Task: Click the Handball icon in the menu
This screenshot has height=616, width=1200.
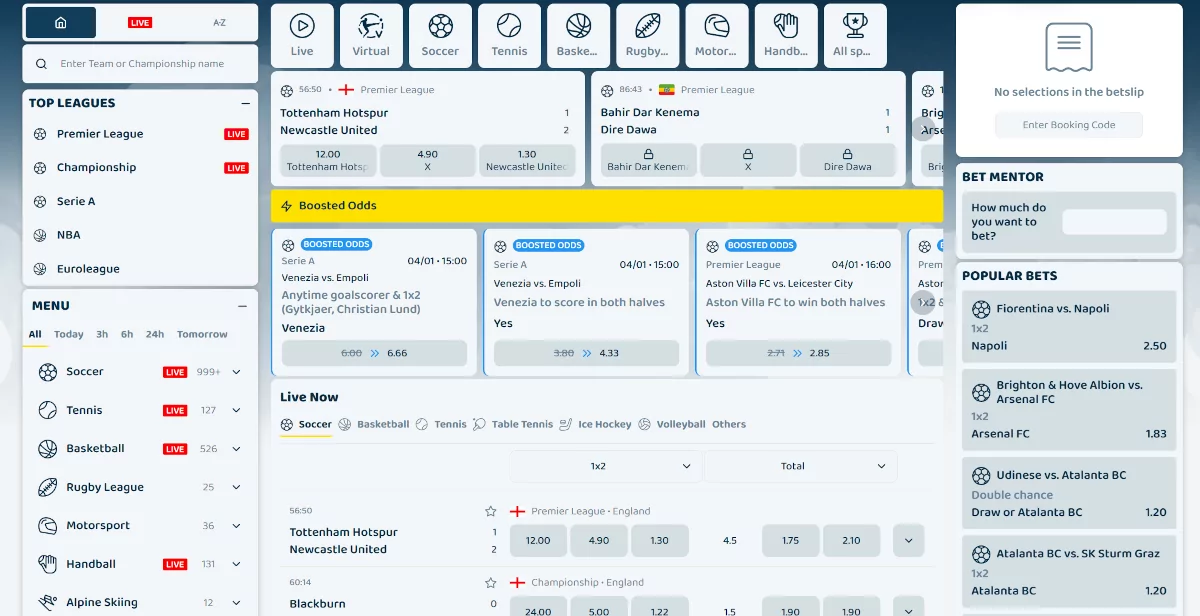Action: click(x=47, y=564)
